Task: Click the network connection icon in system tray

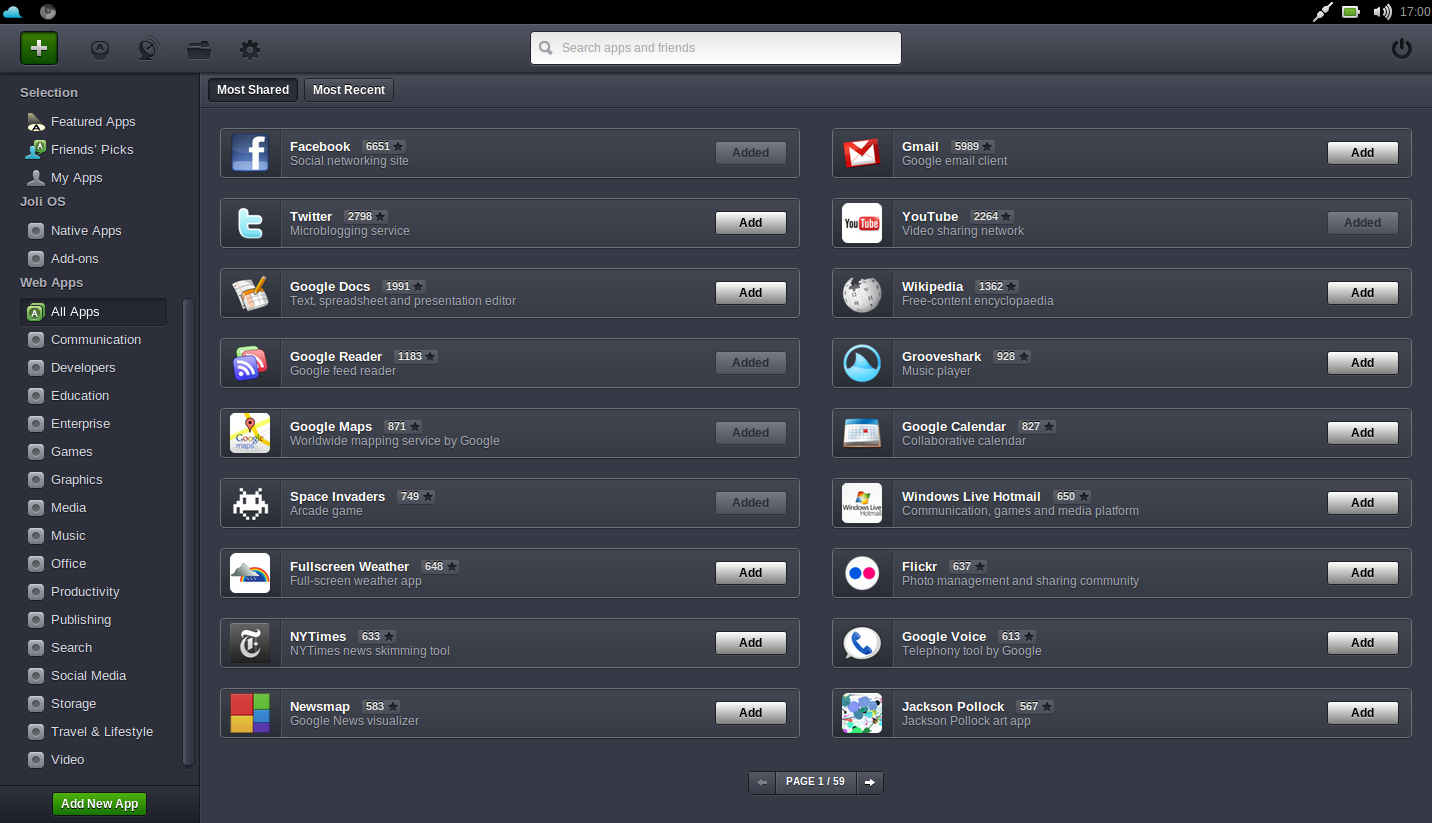Action: coord(1323,12)
